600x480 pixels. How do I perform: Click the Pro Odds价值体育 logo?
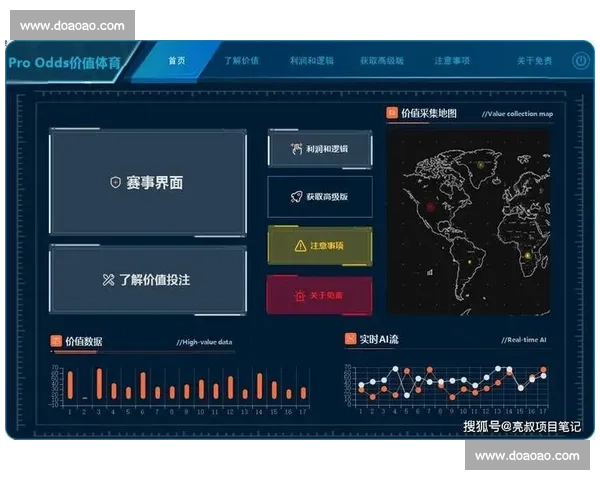(x=65, y=62)
